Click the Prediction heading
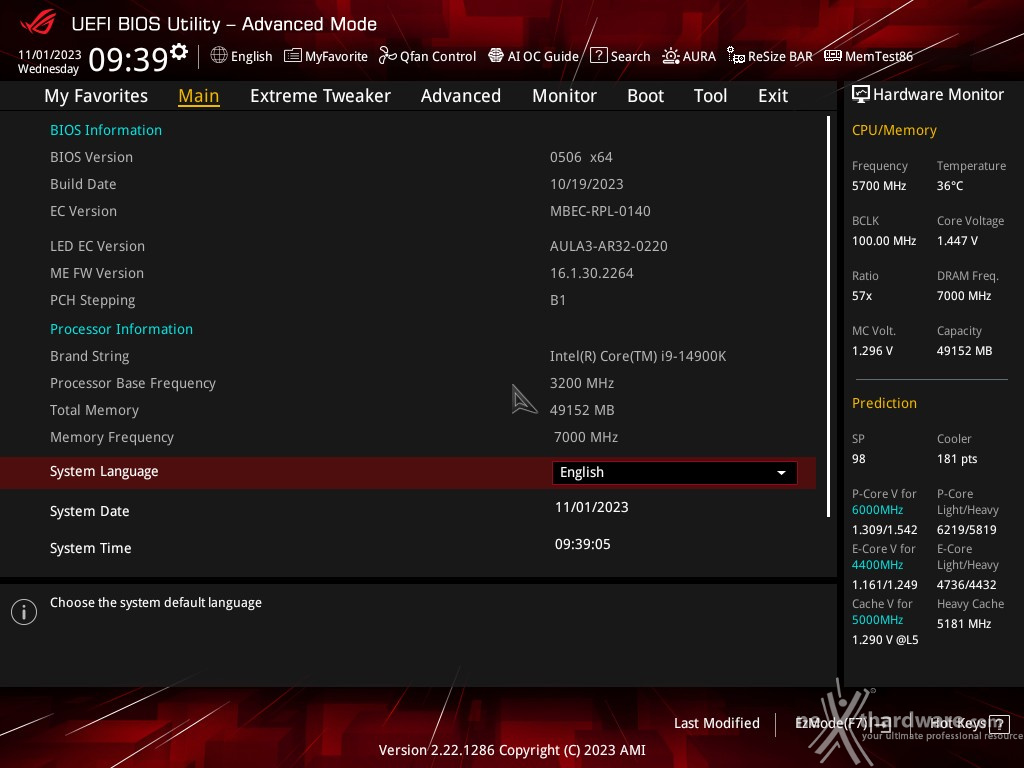 (x=884, y=404)
